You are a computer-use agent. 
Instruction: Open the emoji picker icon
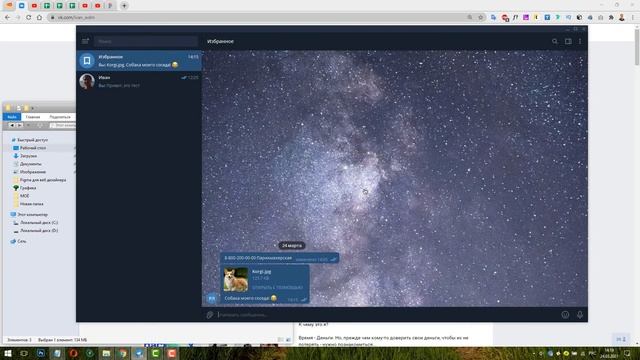(x=565, y=315)
